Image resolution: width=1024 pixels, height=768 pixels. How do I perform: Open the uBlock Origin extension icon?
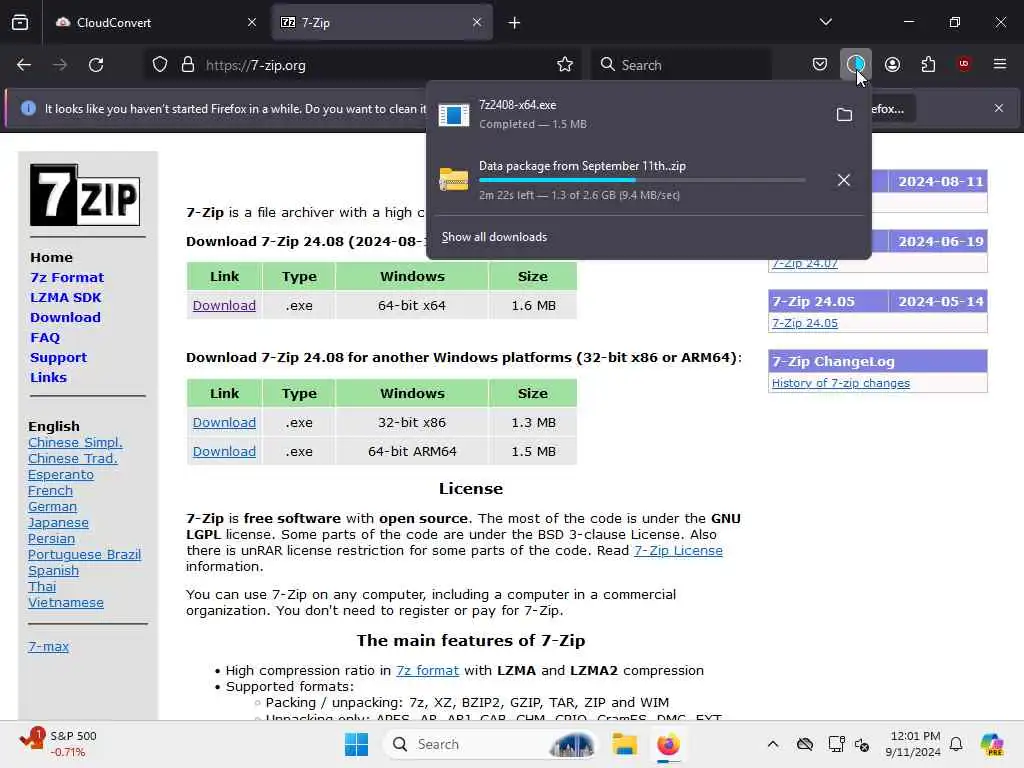click(964, 65)
